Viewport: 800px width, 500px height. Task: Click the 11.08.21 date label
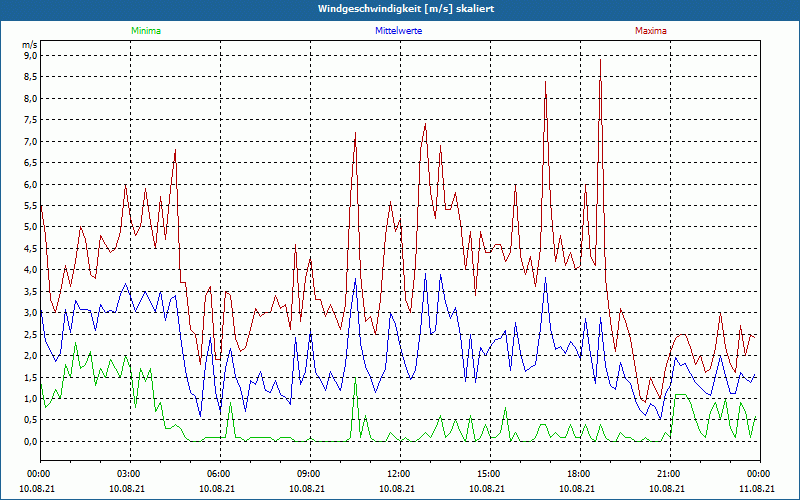757,488
